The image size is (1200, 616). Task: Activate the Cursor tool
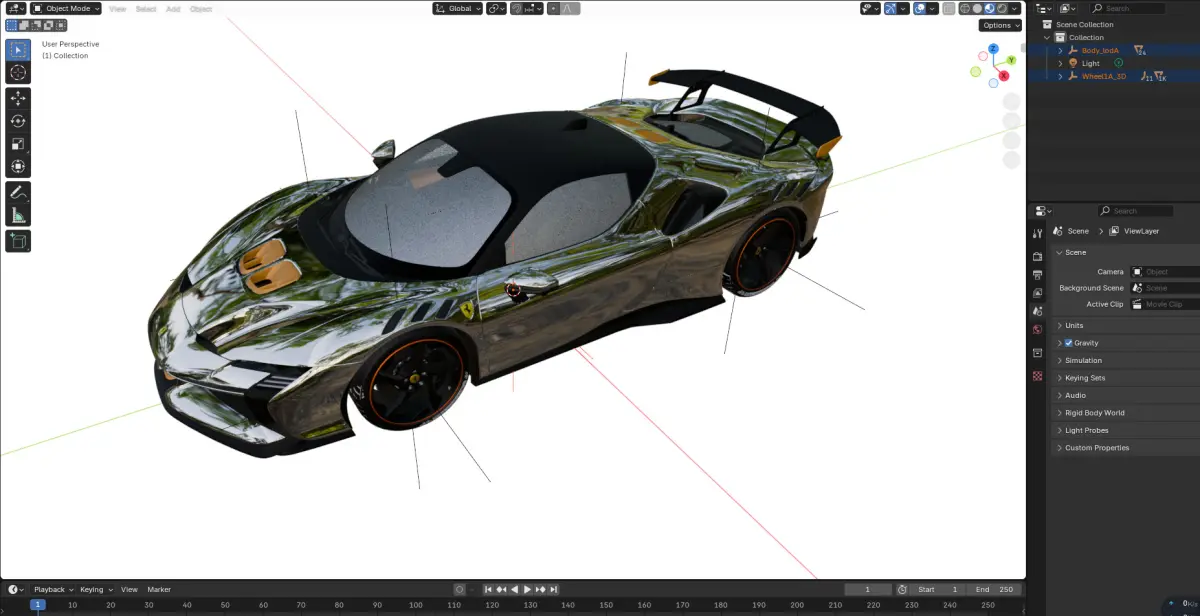(x=18, y=73)
